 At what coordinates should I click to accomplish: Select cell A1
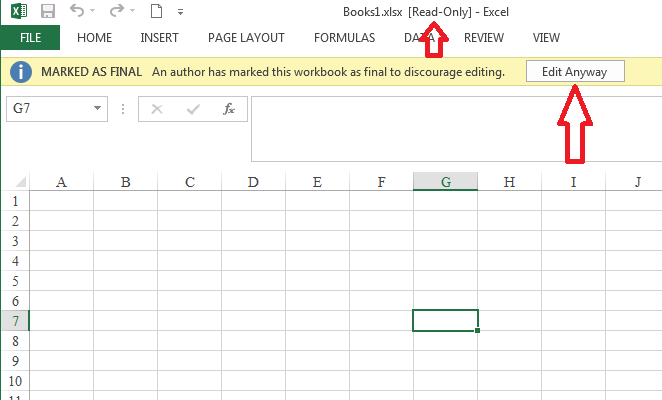coord(62,201)
